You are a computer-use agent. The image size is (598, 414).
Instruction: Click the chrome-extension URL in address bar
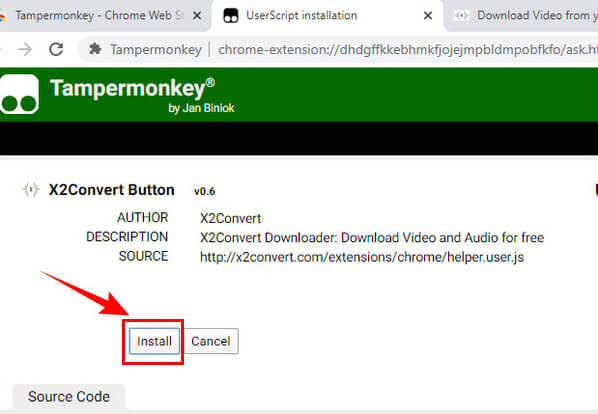pos(408,50)
